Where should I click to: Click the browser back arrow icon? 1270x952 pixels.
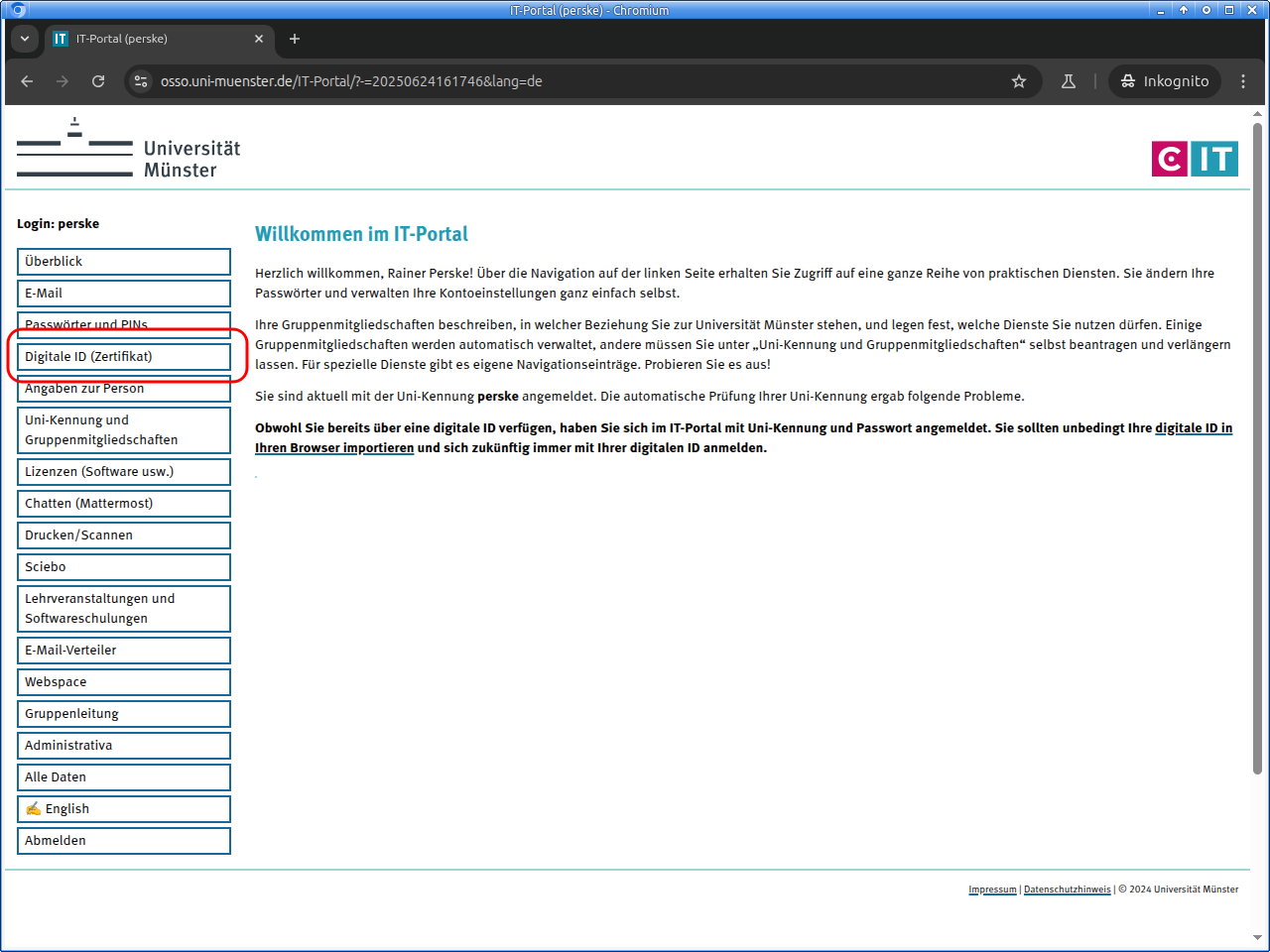[x=27, y=81]
